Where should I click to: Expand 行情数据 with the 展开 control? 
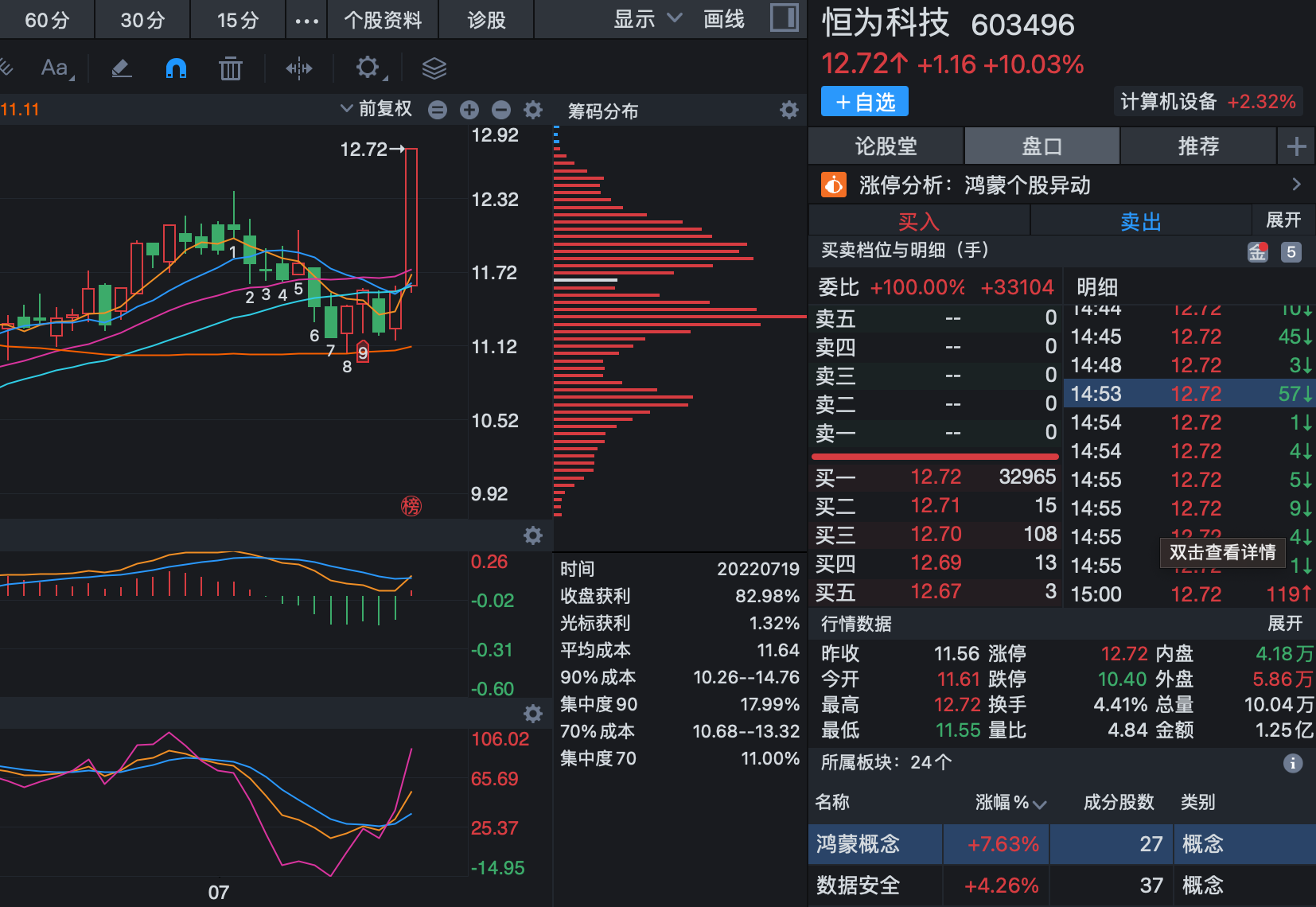click(1286, 625)
